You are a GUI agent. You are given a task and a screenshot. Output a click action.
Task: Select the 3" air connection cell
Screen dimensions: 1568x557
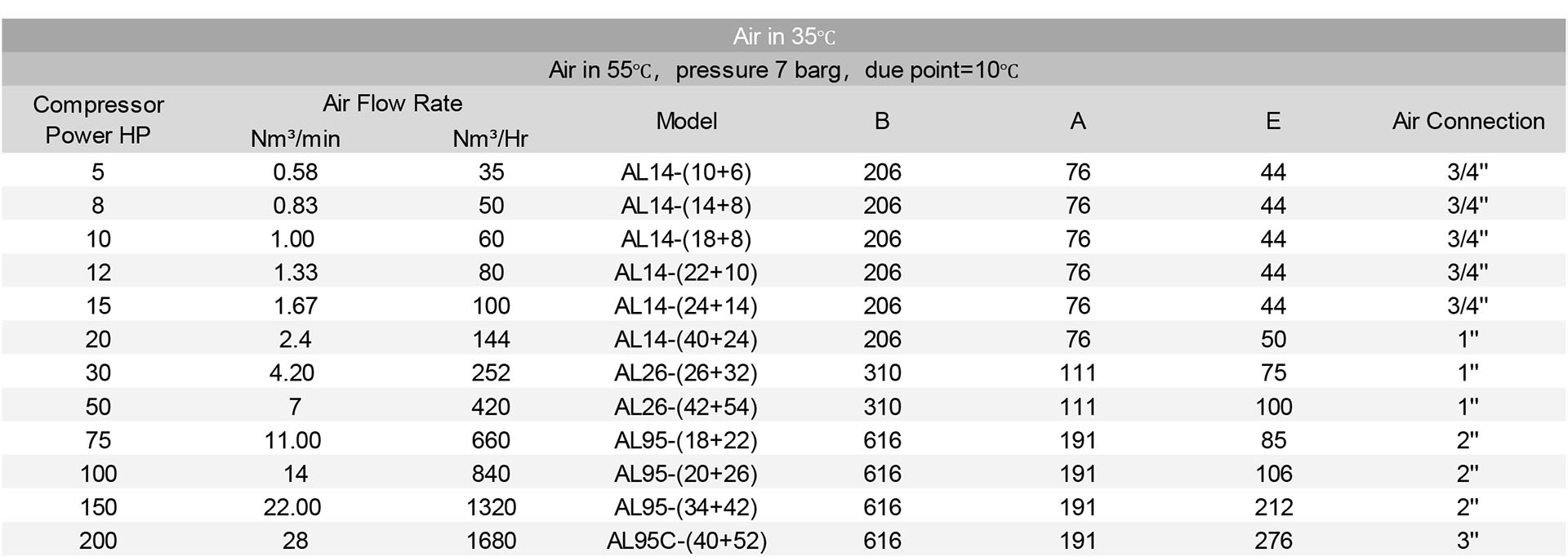[1468, 541]
